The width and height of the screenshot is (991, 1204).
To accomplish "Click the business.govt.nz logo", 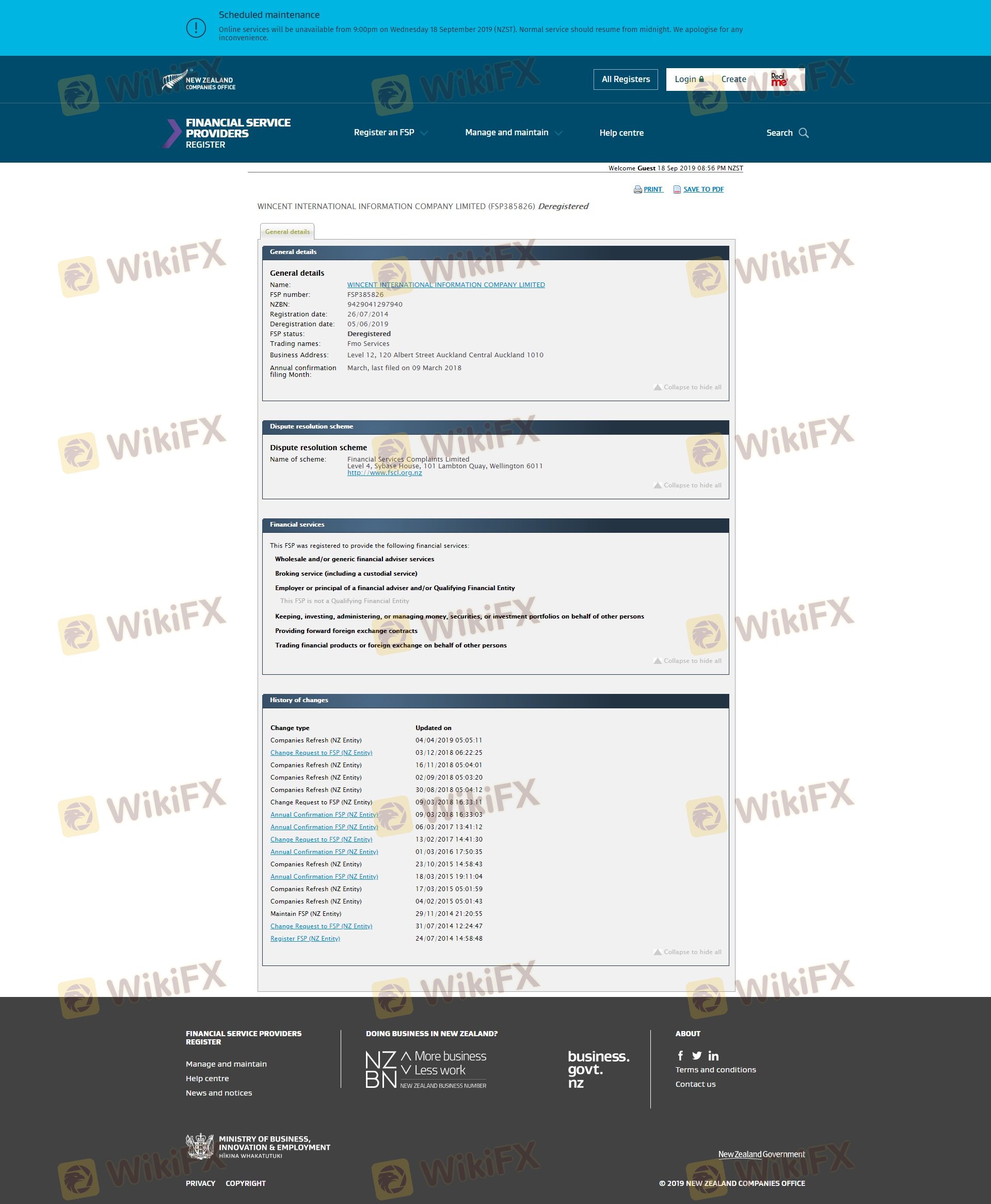I will (598, 1069).
